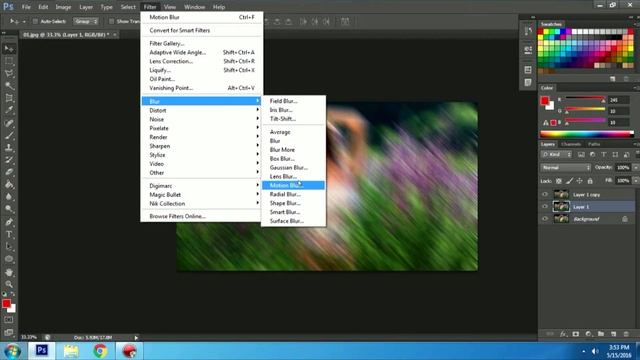Hide the Layer 1 copy layer

[545, 195]
